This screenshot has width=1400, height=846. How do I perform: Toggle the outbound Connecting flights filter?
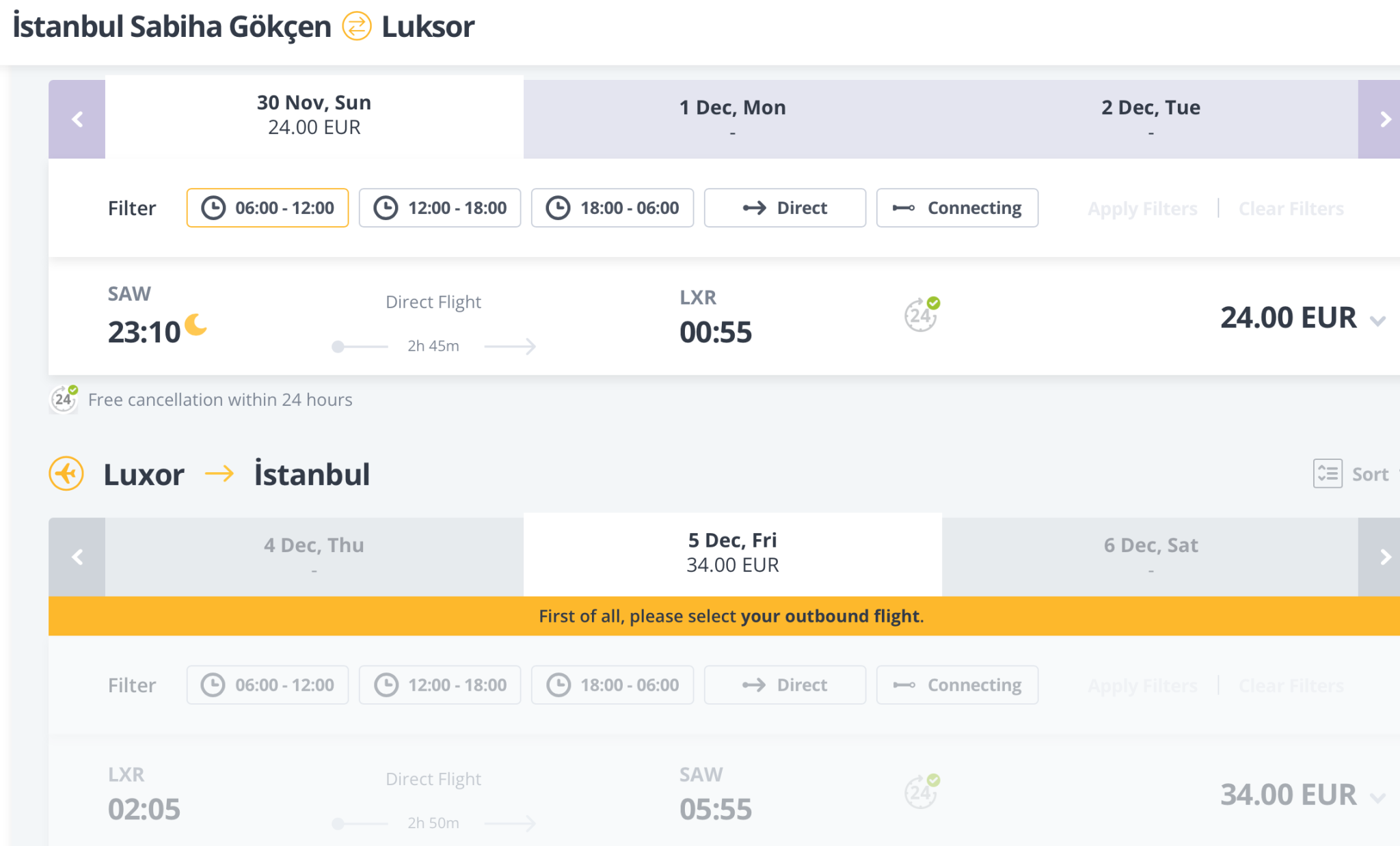957,208
